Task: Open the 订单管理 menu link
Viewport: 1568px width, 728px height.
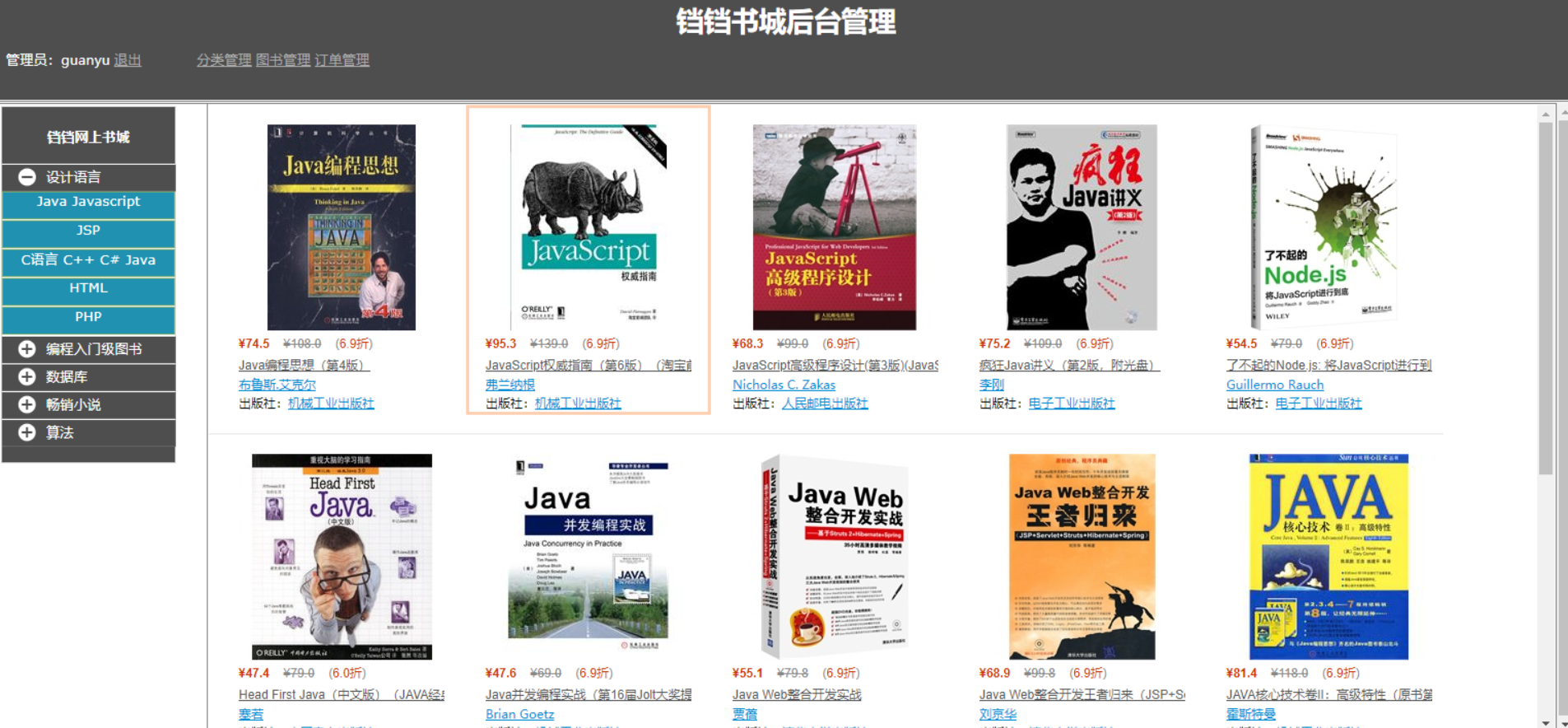Action: click(342, 60)
